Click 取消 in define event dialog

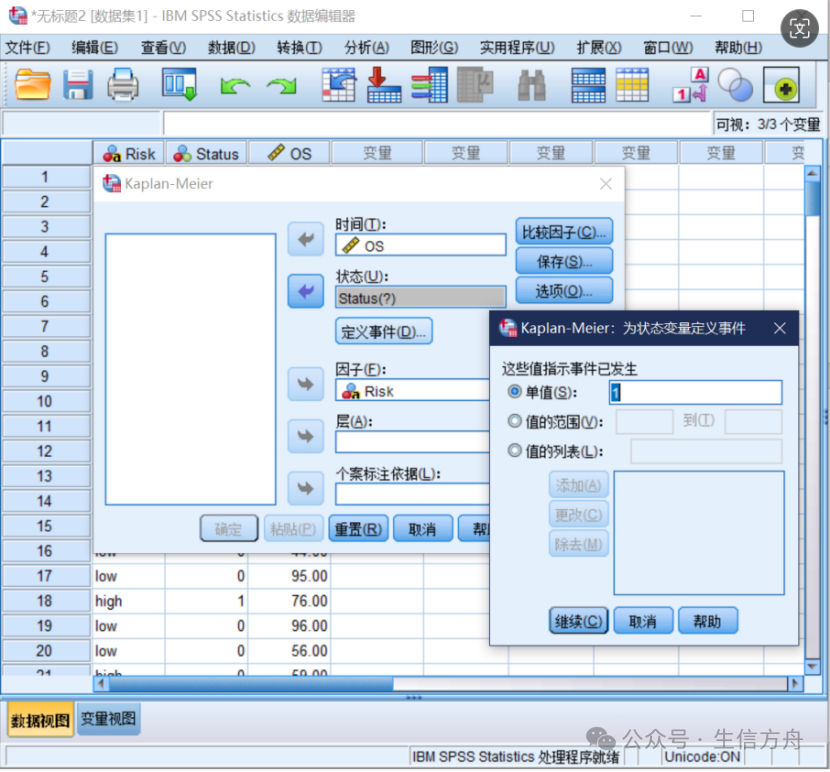[x=643, y=621]
